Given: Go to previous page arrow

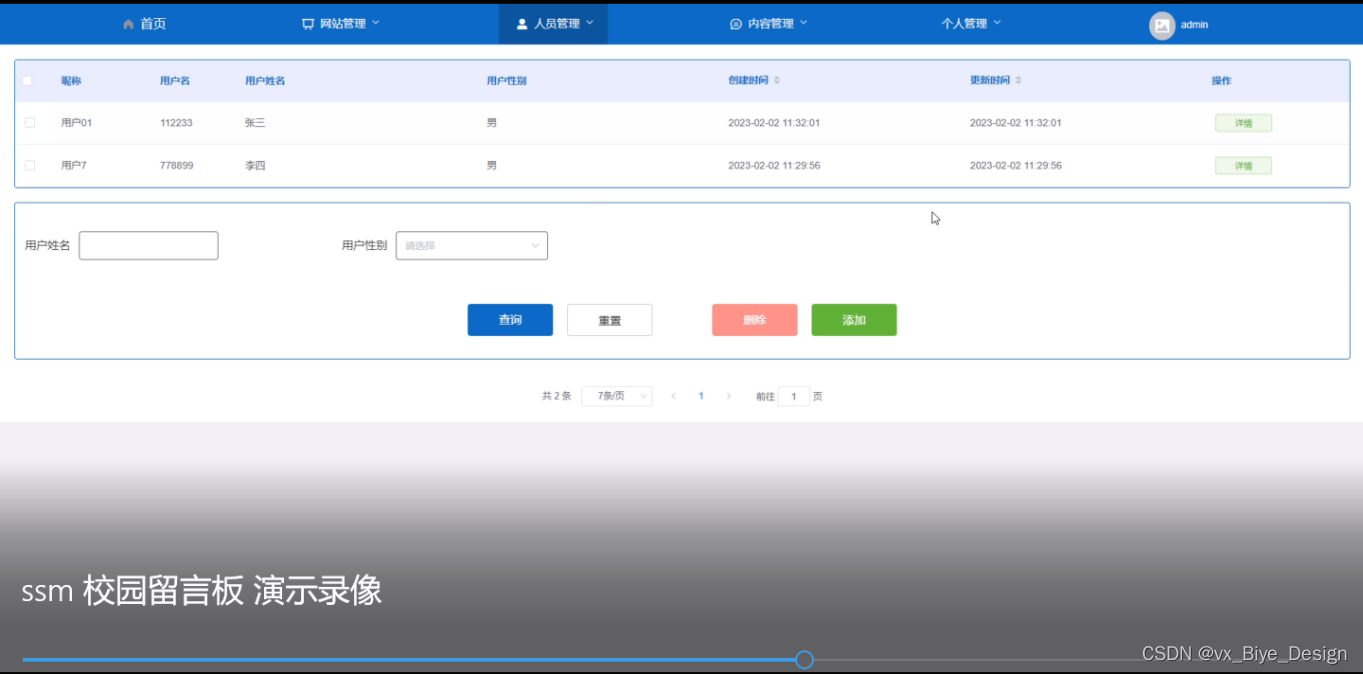Looking at the screenshot, I should pos(673,396).
